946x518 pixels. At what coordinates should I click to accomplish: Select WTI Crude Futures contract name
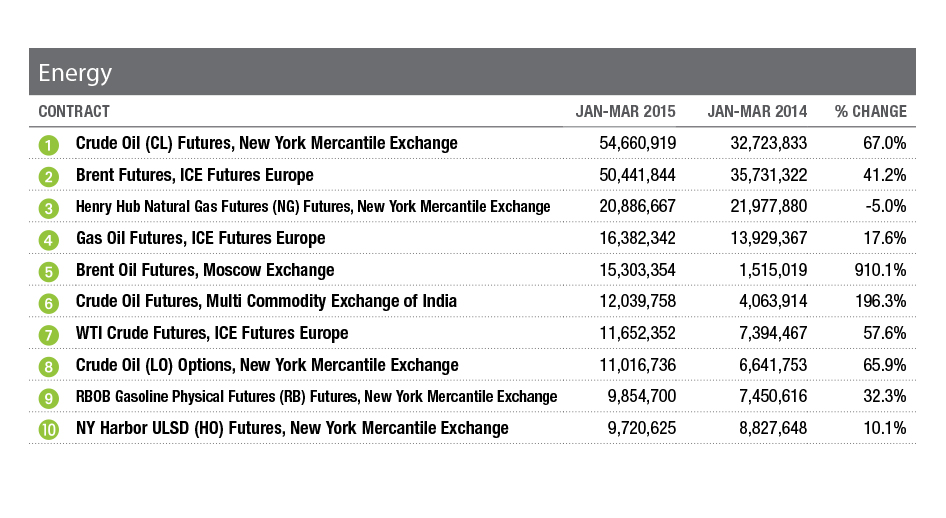tap(212, 333)
